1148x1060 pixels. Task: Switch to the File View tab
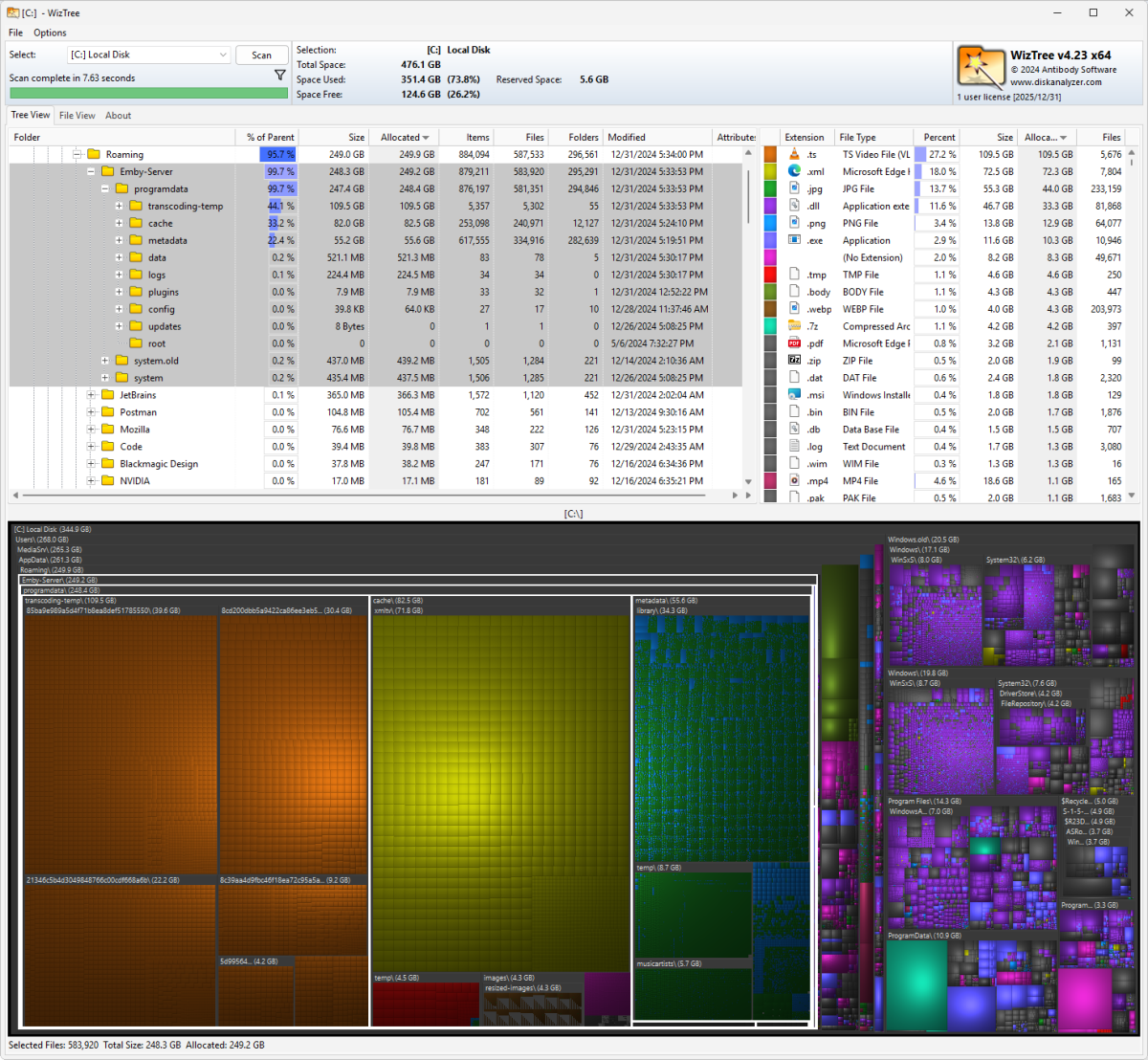tap(77, 115)
